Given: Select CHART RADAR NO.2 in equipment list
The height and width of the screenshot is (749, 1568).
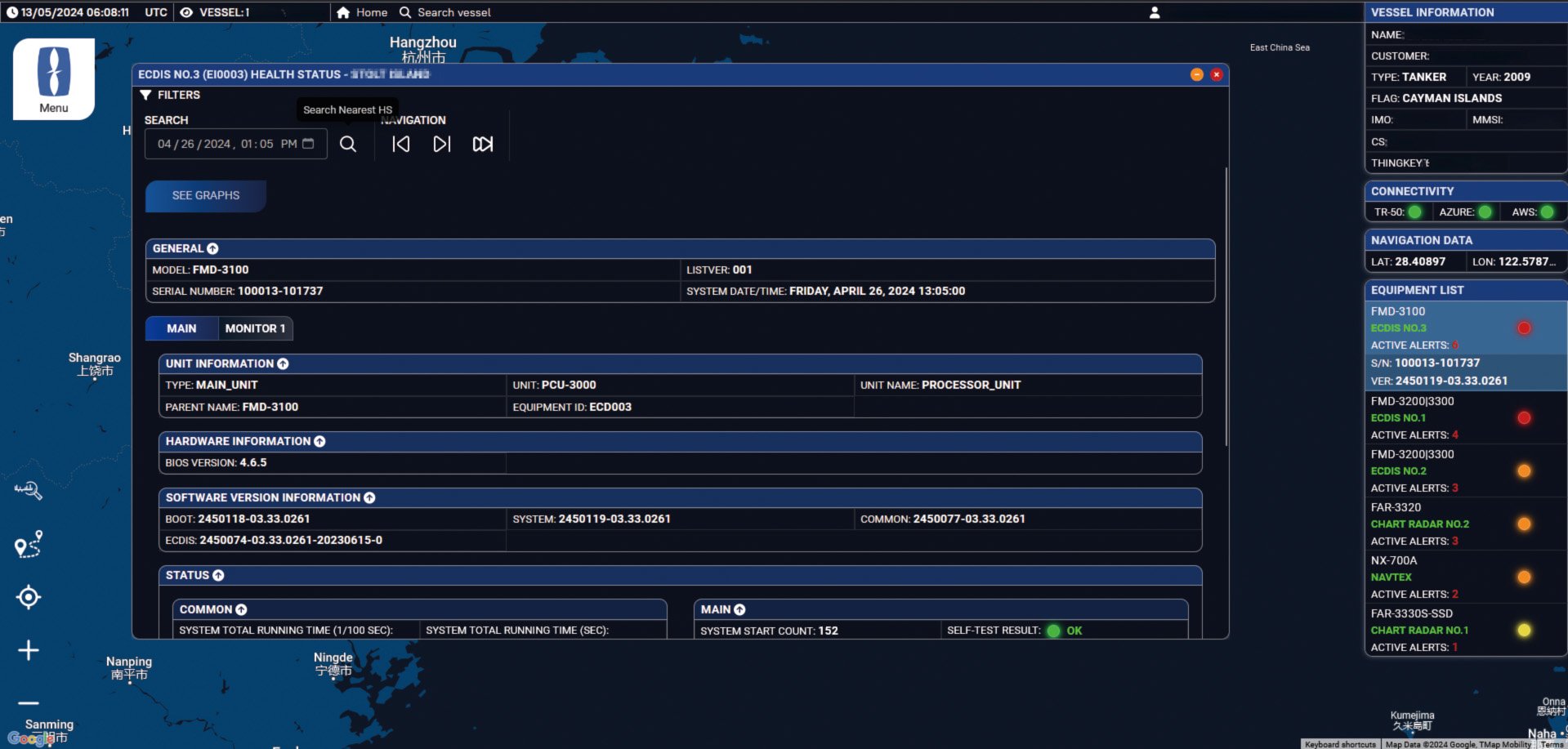Looking at the screenshot, I should pos(1466,524).
